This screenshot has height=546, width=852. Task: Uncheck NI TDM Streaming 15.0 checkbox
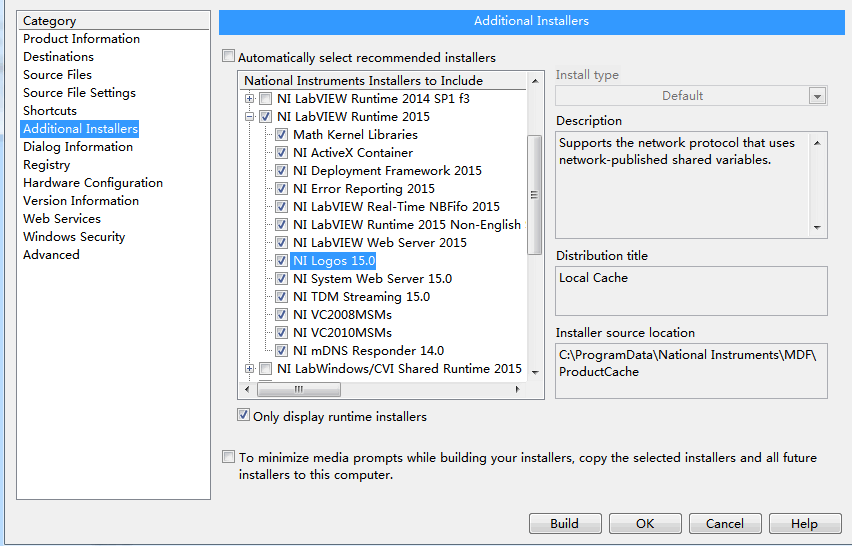(281, 297)
